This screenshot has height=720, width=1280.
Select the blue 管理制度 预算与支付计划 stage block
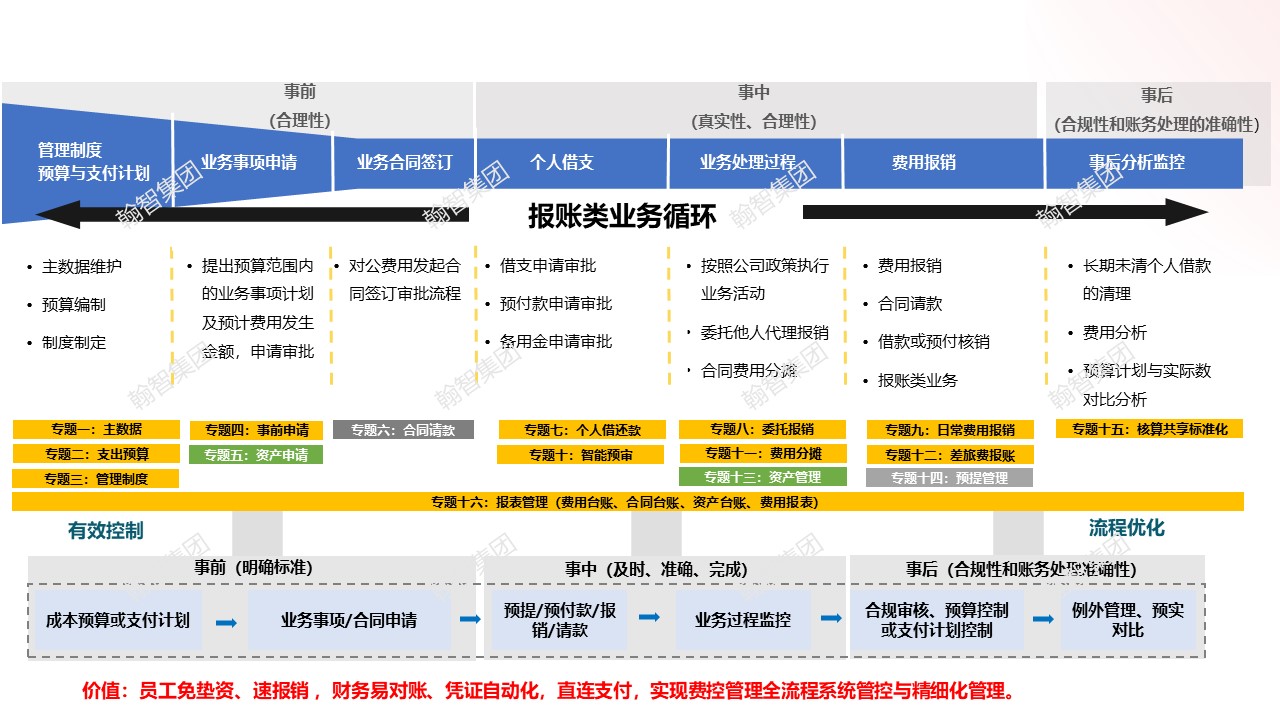pyautogui.click(x=87, y=162)
